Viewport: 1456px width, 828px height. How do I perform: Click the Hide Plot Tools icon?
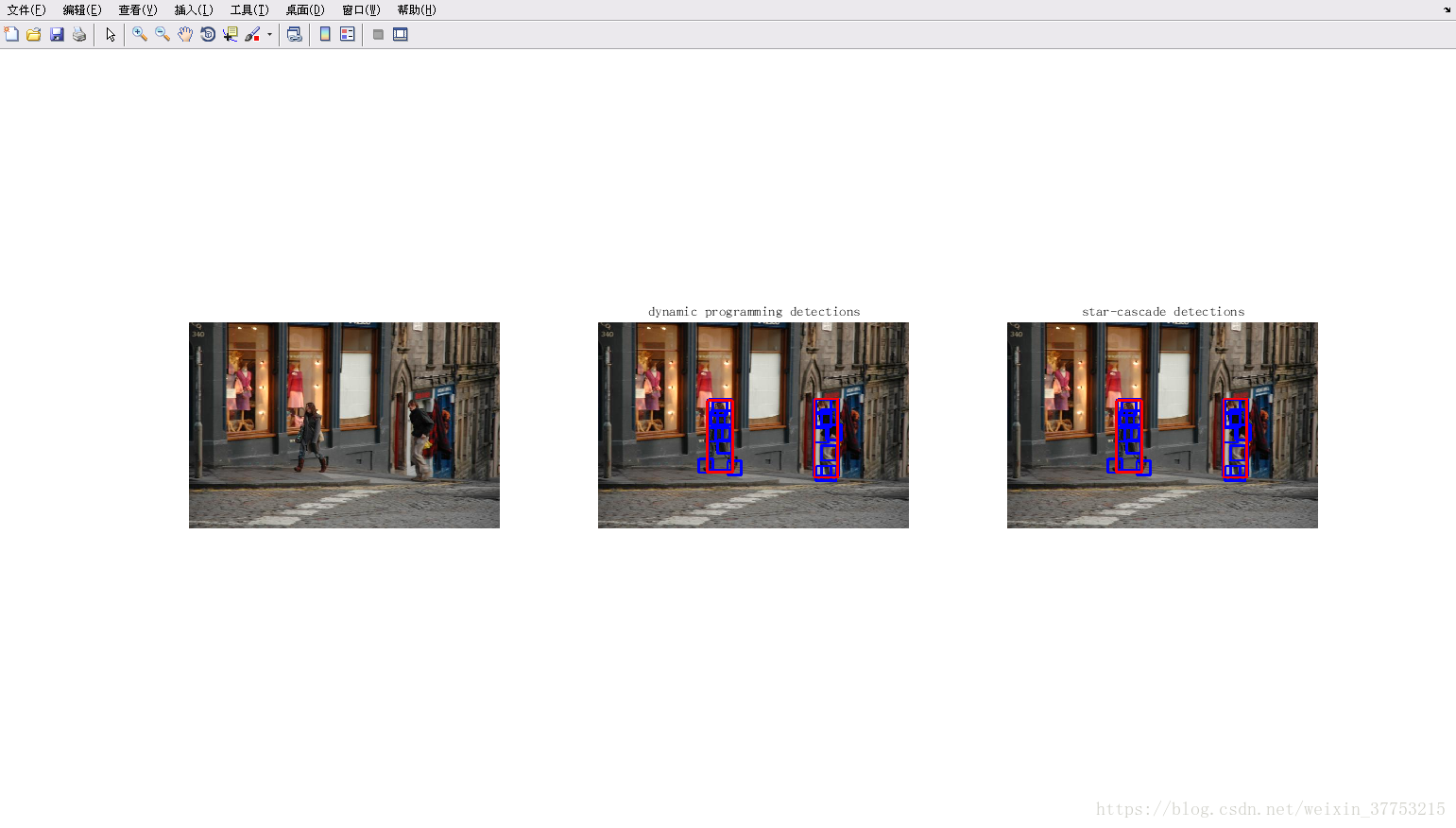coord(378,34)
